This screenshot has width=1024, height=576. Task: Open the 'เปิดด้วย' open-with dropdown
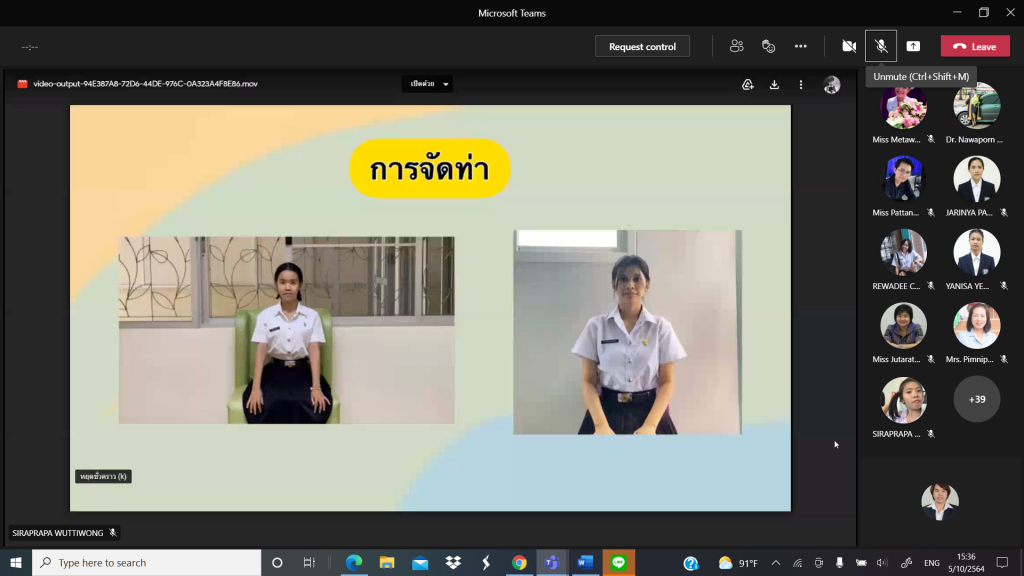(x=427, y=84)
